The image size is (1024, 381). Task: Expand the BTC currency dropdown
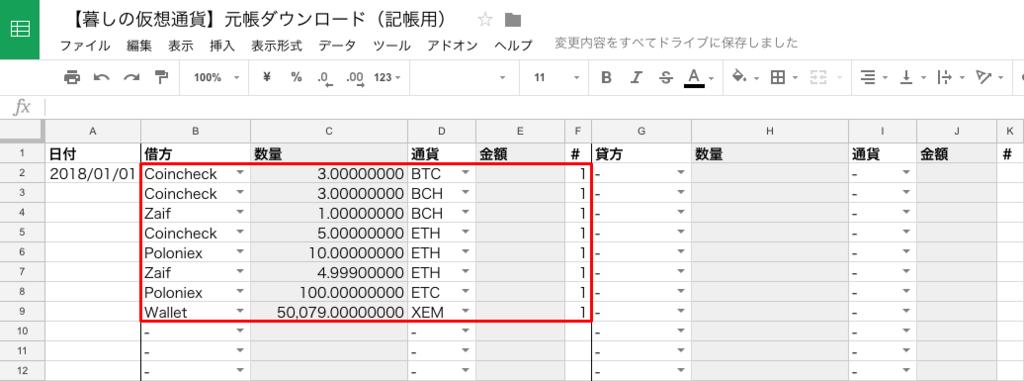coord(465,173)
